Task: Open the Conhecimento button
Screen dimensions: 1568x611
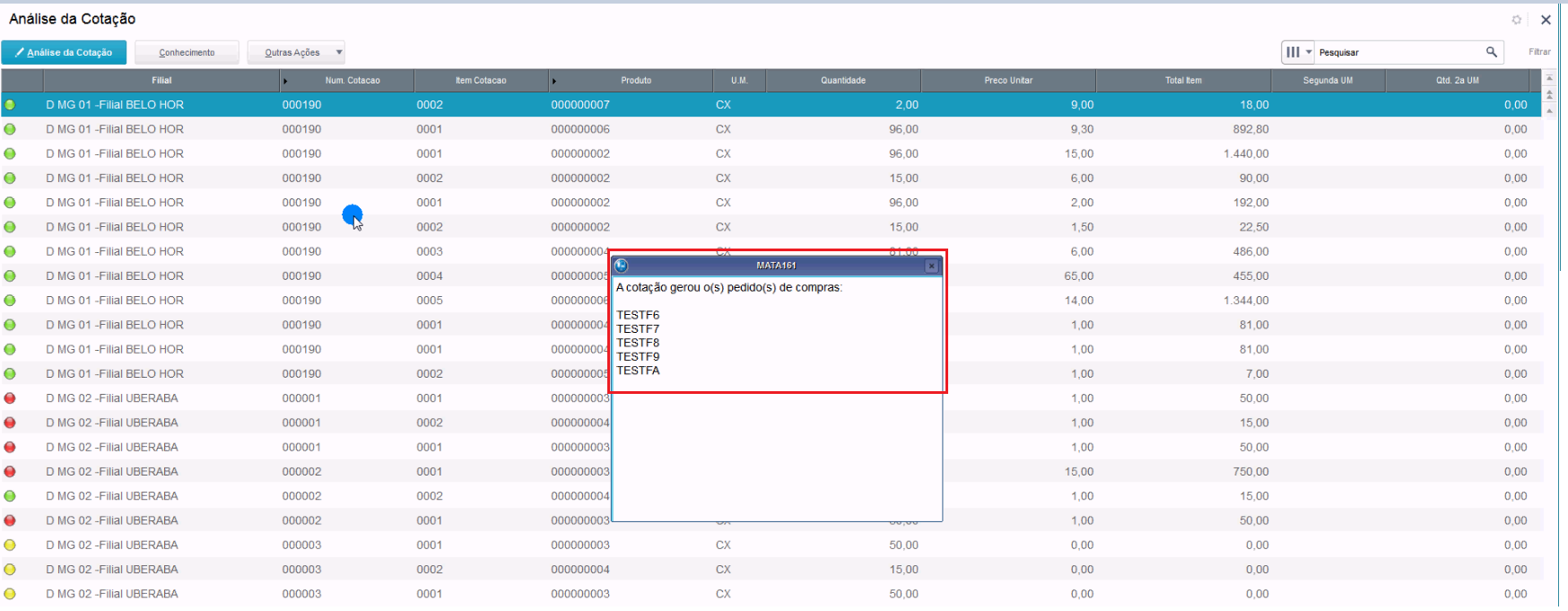Action: [x=187, y=53]
